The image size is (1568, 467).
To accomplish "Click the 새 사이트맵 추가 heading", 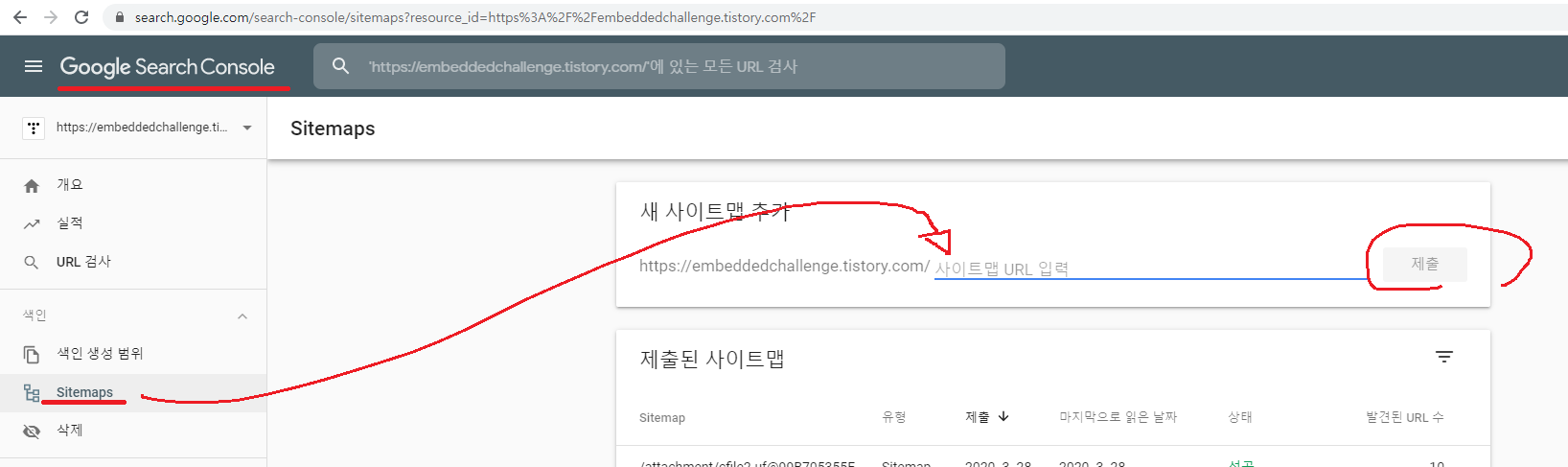I will pyautogui.click(x=715, y=212).
